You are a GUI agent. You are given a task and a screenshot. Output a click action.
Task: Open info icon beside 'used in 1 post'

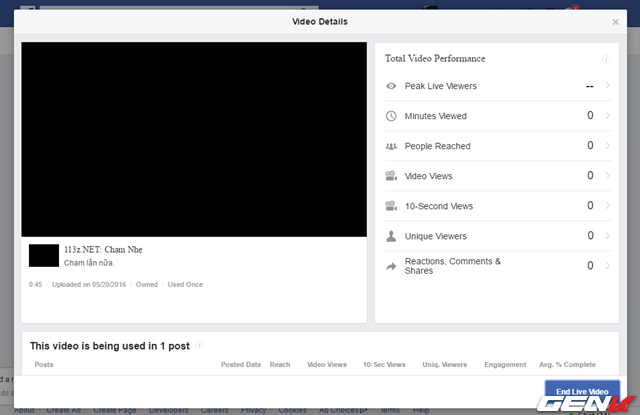pyautogui.click(x=200, y=345)
